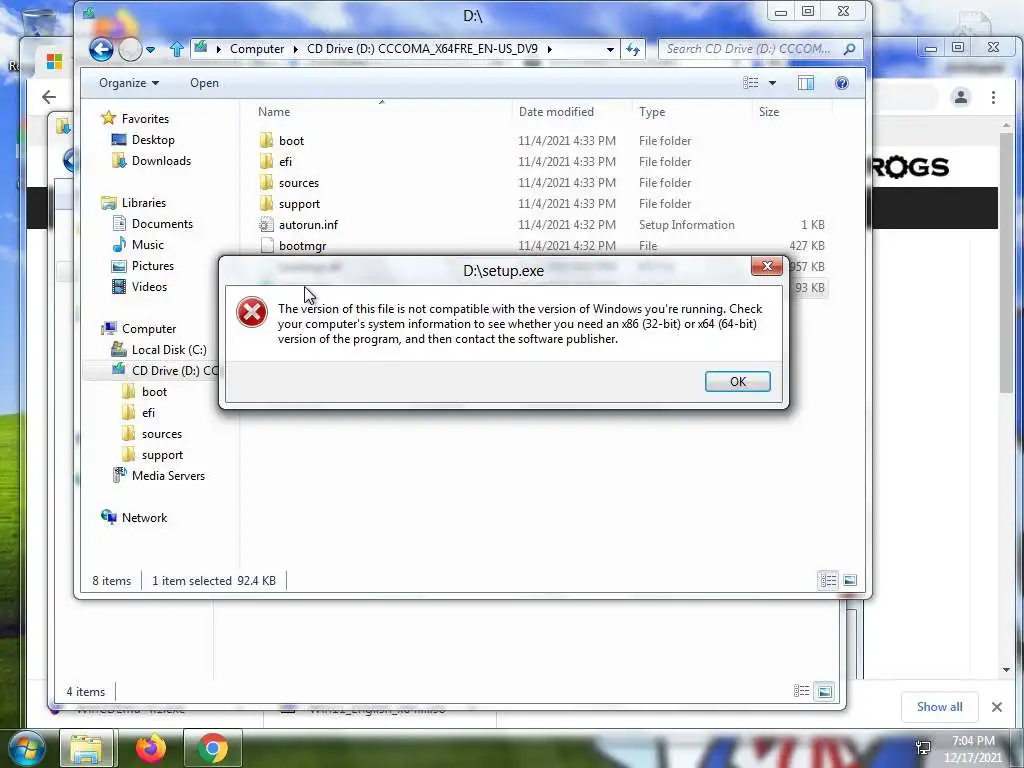Switch to details view in status bar
Screen dimensions: 1024x768
coord(828,580)
